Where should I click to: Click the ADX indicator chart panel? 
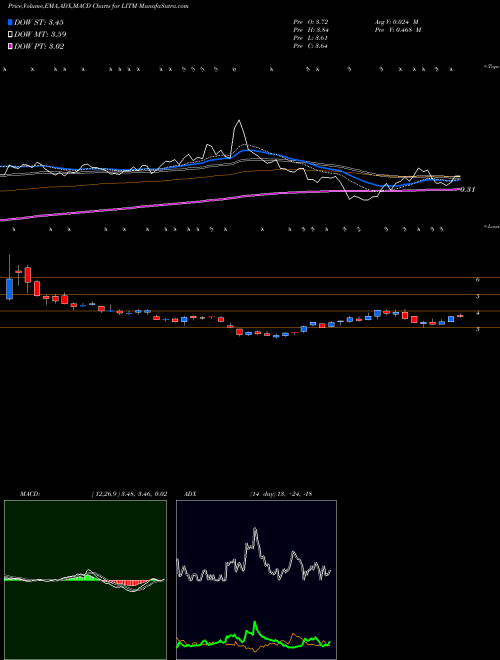tap(256, 580)
